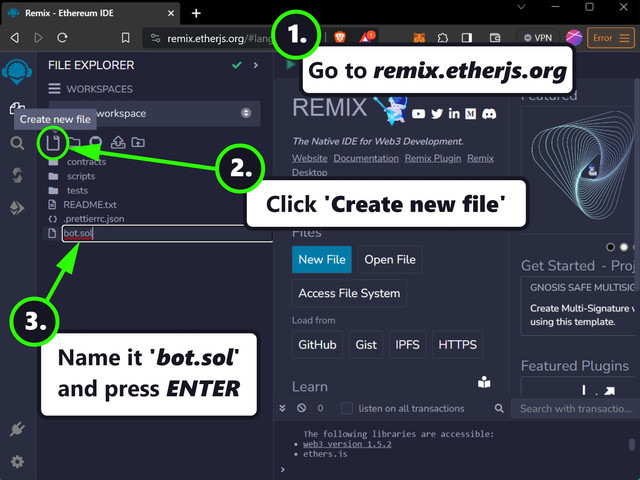640x480 pixels.
Task: Open the Solidity compiler sidebar icon
Action: [x=17, y=176]
